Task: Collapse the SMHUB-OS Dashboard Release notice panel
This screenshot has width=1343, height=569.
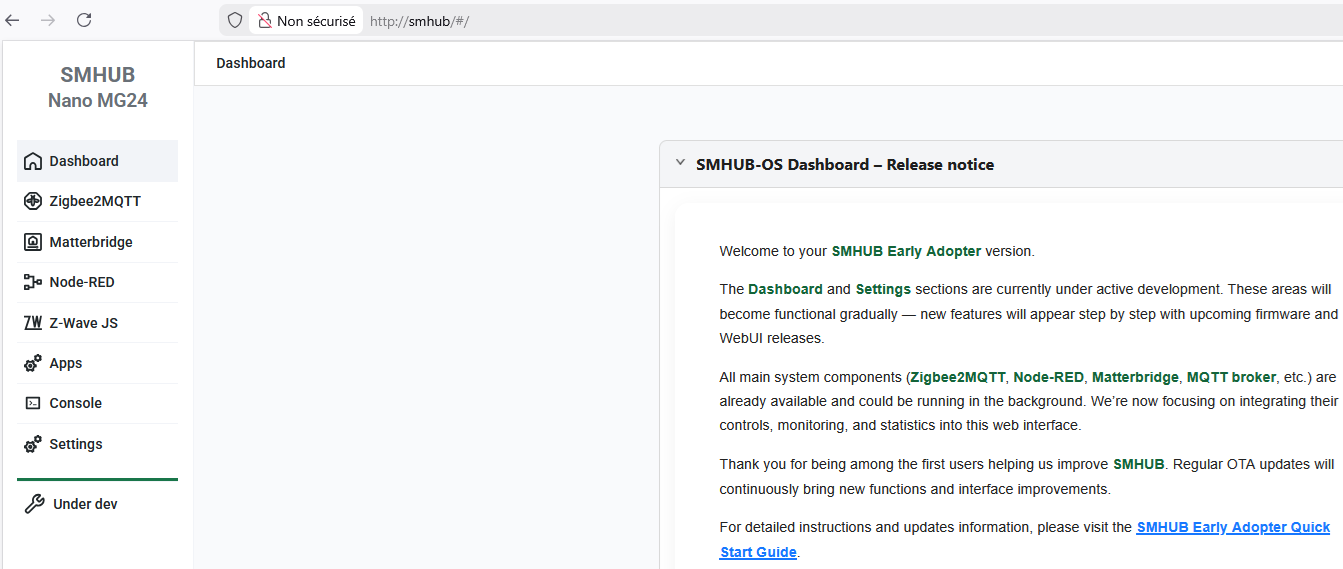Action: [x=680, y=163]
